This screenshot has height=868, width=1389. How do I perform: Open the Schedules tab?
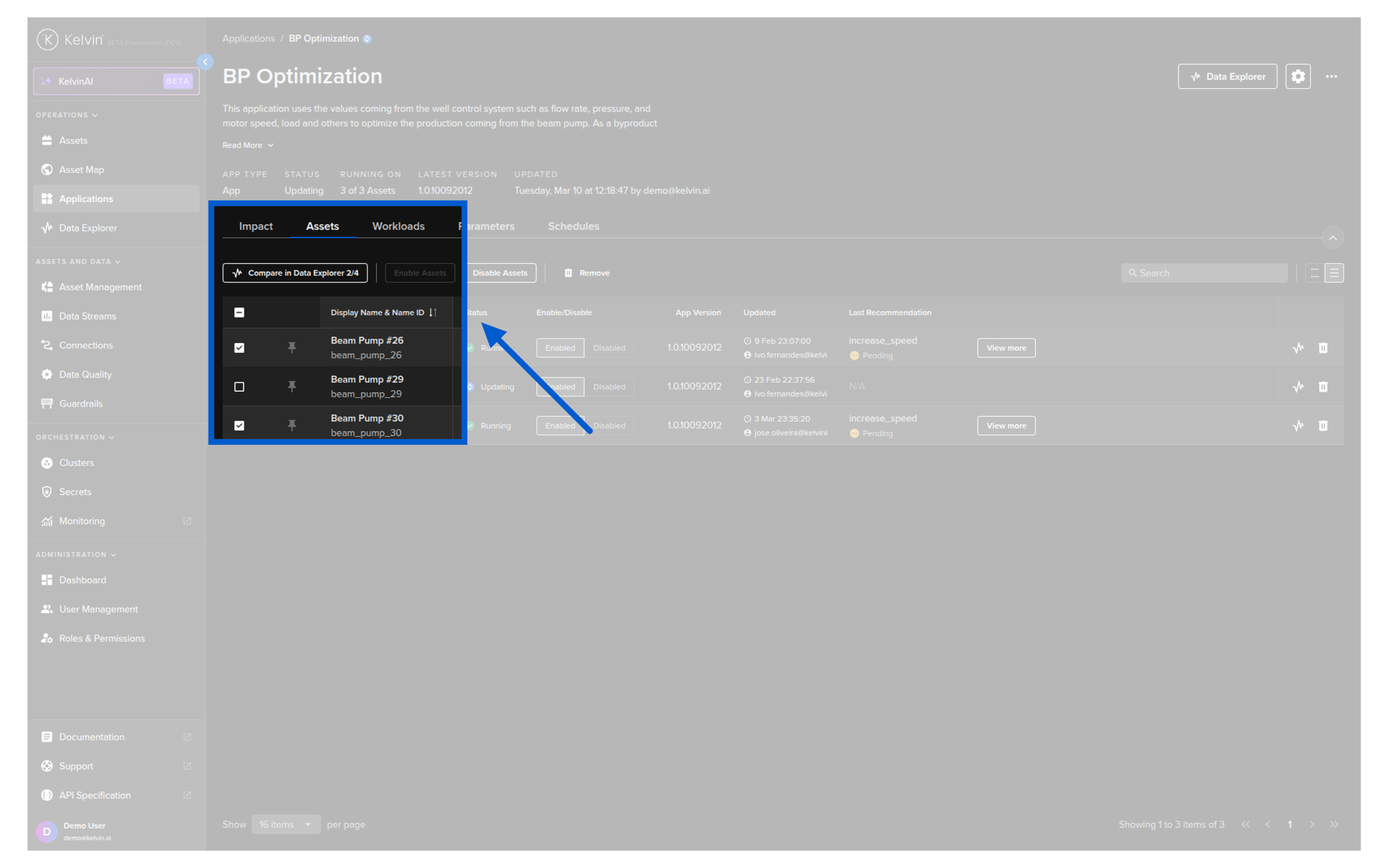coord(573,226)
